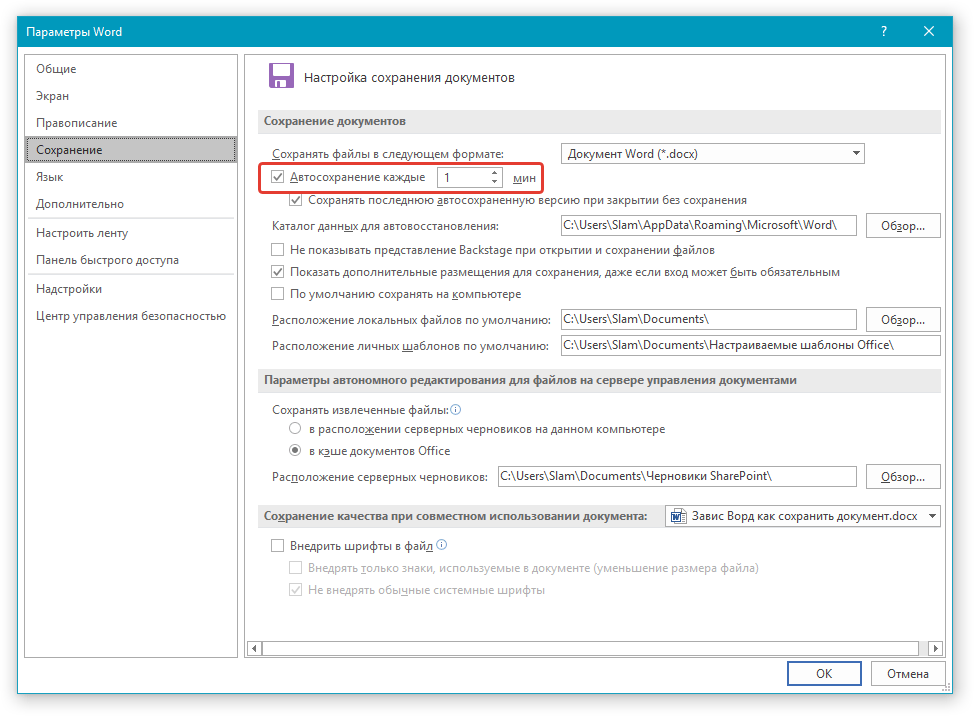Click the personal templates path field
Viewport: 974px width, 716px height.
coord(750,345)
